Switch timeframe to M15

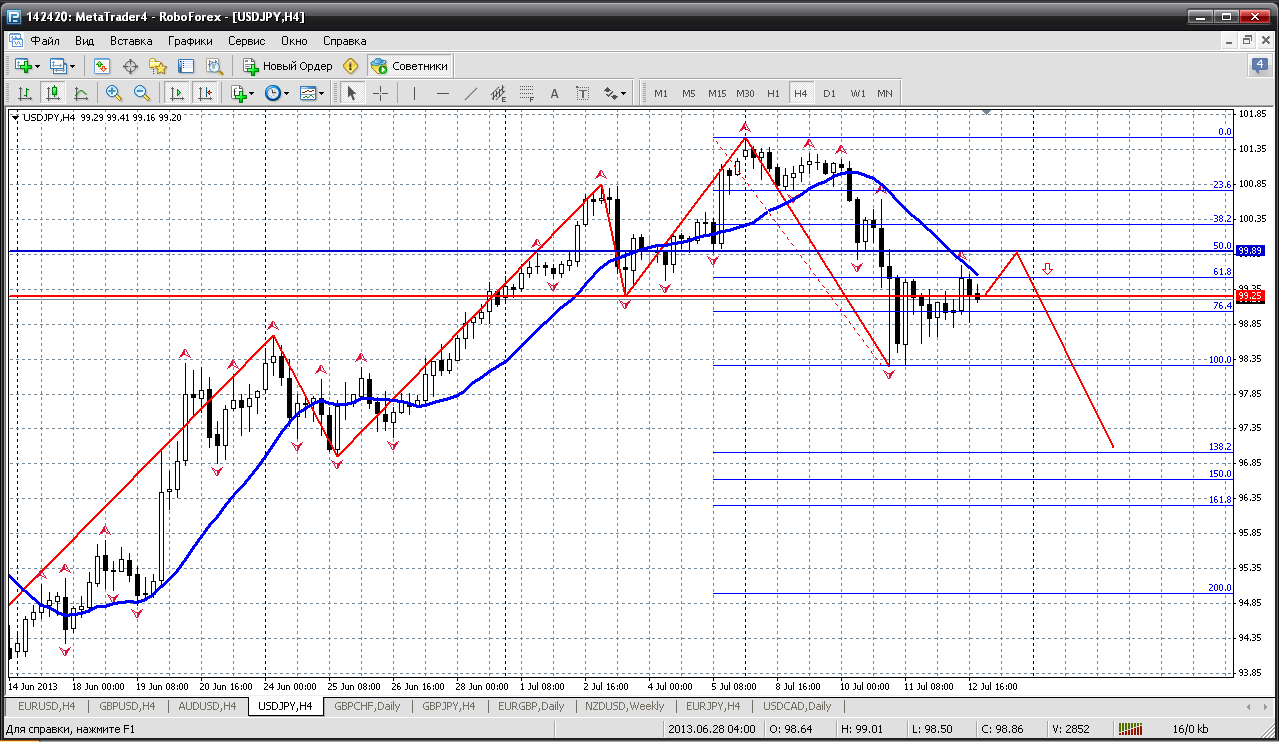[x=717, y=93]
